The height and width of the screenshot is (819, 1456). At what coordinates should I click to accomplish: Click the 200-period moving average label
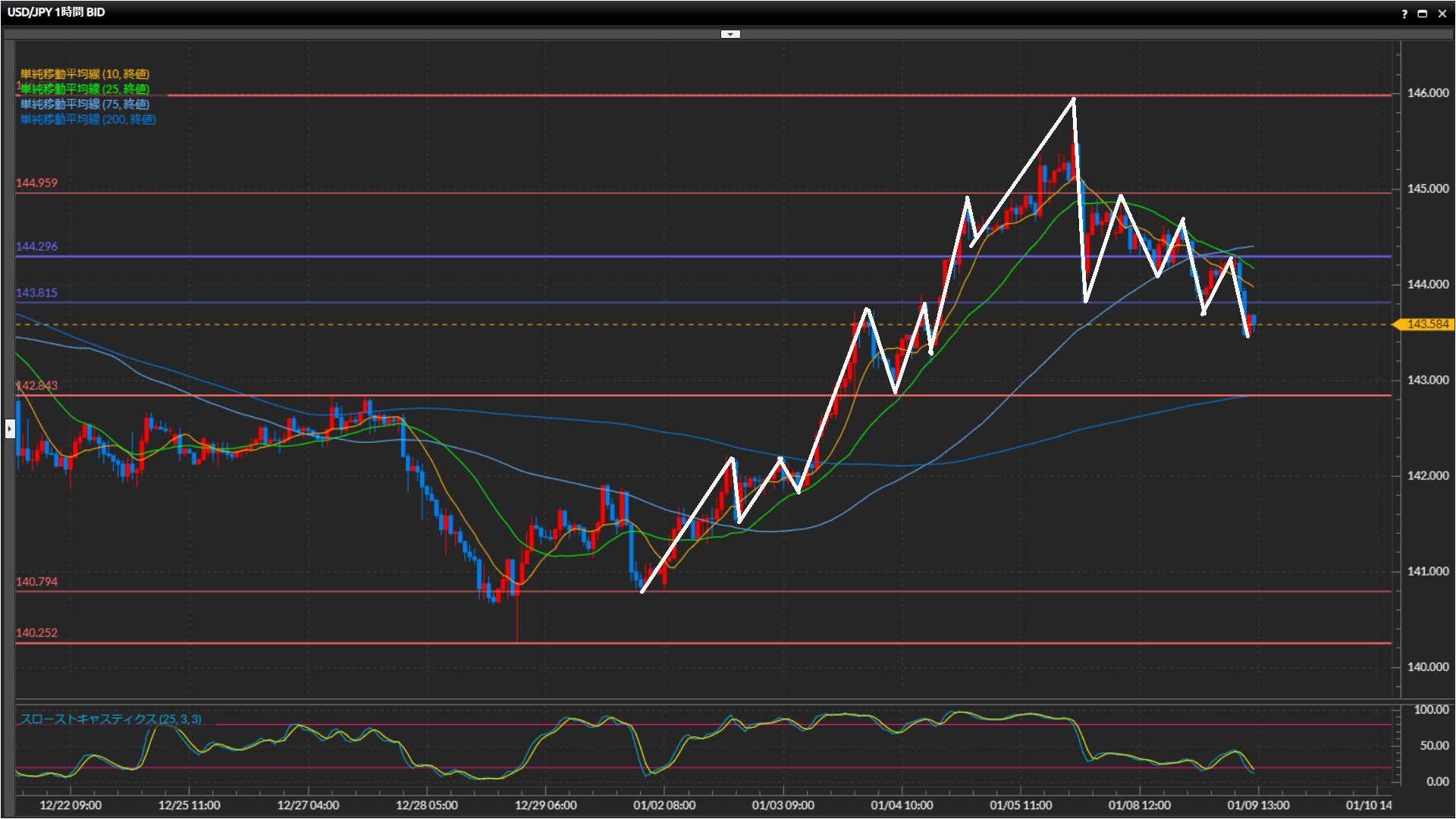pyautogui.click(x=88, y=119)
